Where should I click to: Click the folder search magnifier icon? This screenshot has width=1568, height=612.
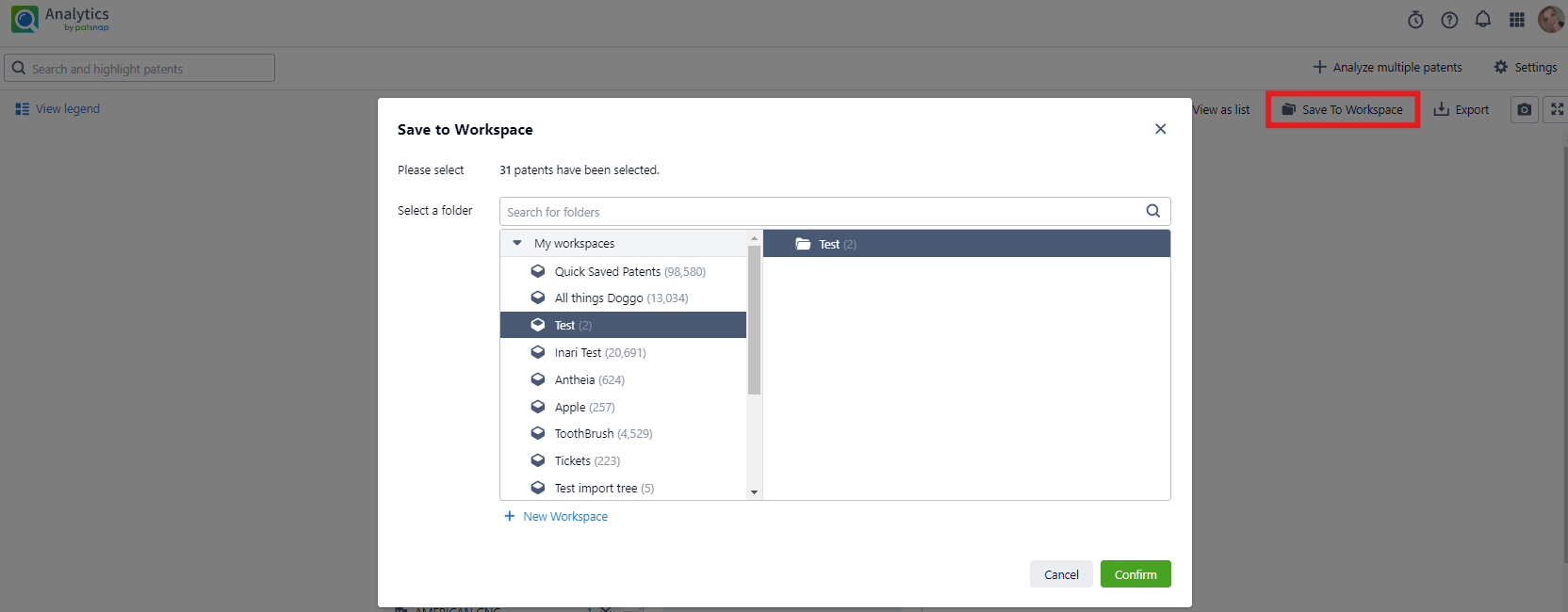tap(1152, 211)
